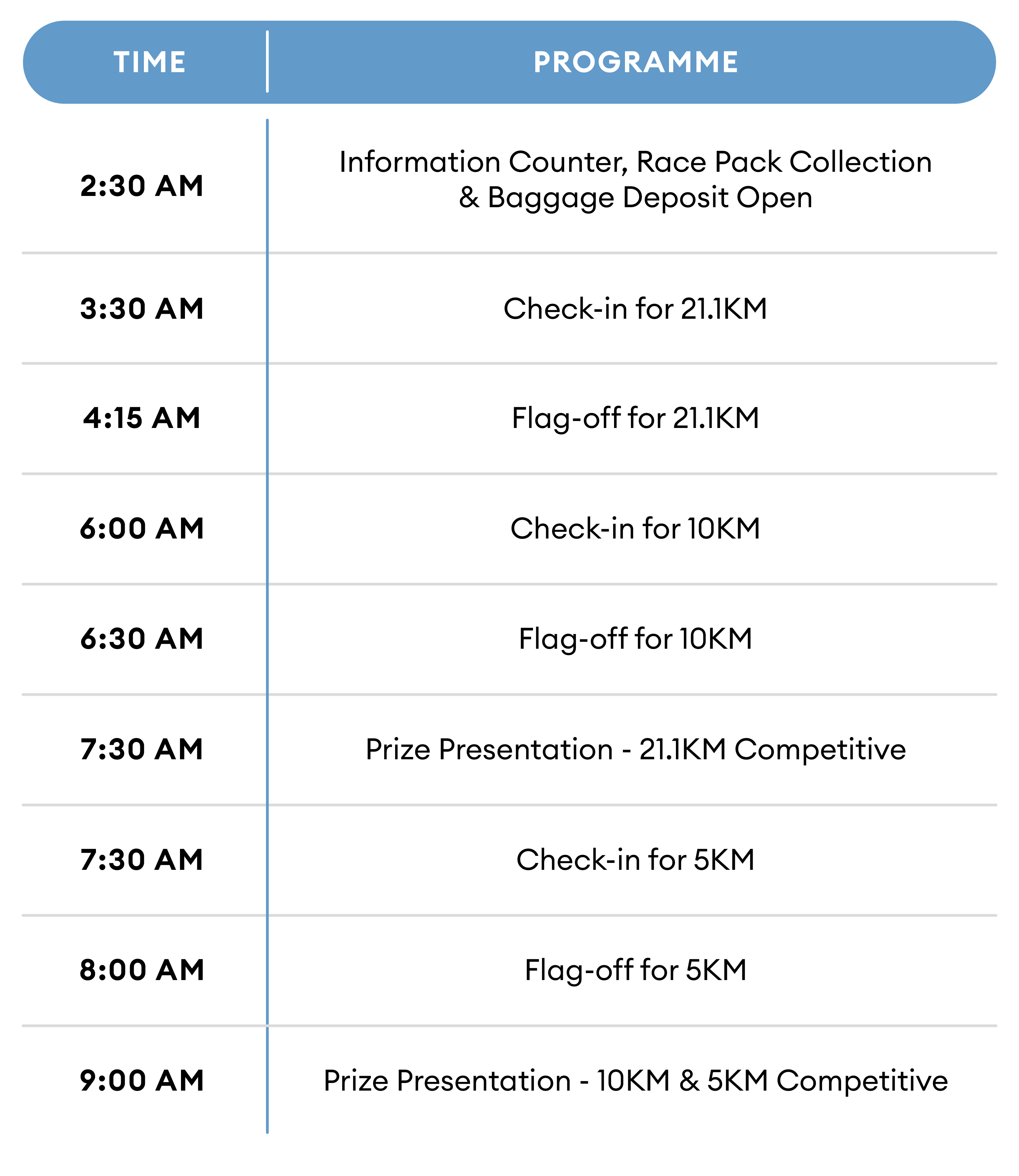
Task: Select the 6:00 AM time entry
Action: [142, 529]
